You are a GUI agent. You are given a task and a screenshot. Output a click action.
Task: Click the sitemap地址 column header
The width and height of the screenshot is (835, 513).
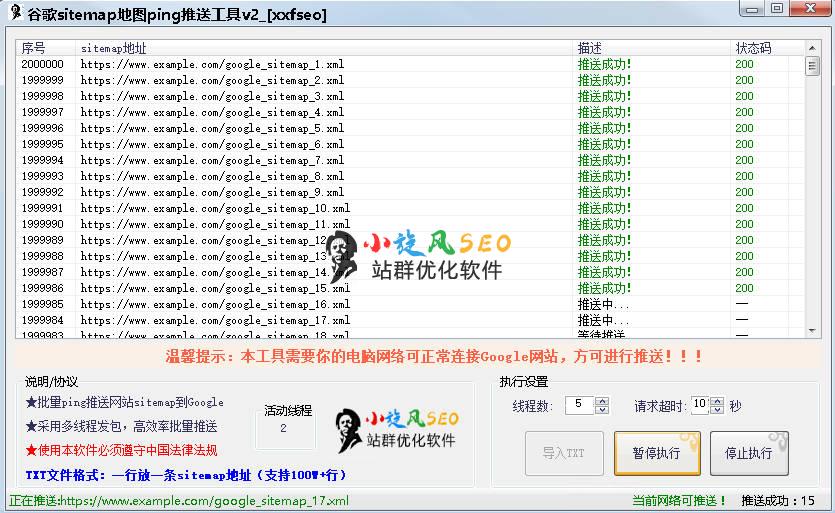(324, 48)
